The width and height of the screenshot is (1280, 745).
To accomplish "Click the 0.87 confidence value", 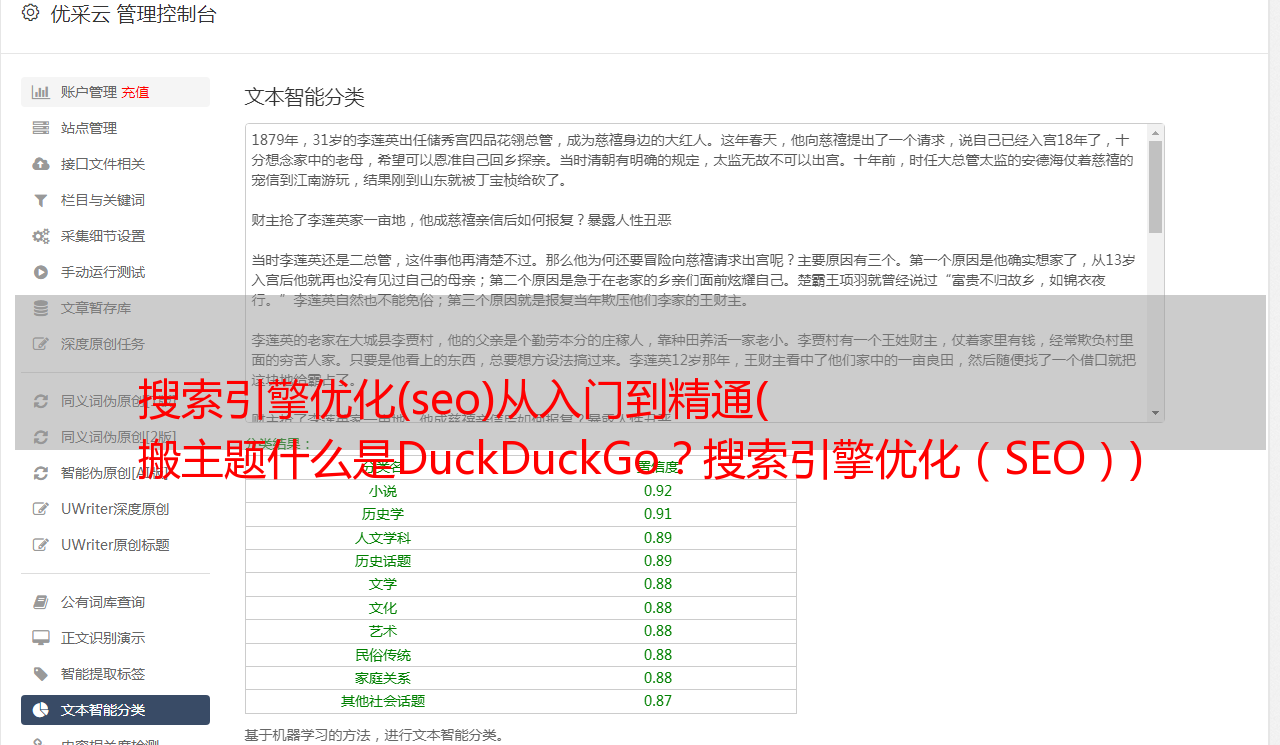I will (x=658, y=701).
